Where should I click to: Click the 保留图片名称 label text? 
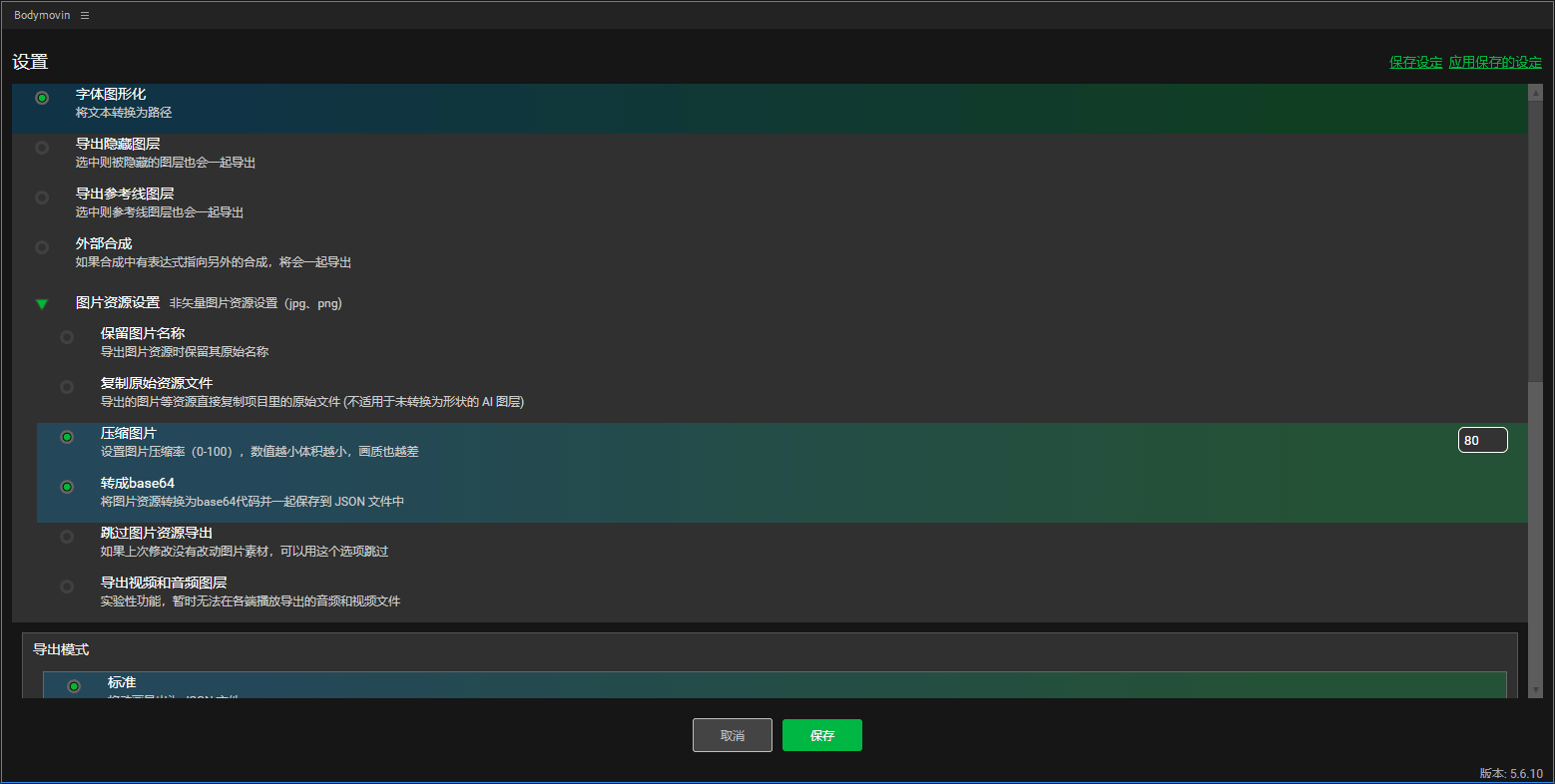(x=143, y=333)
